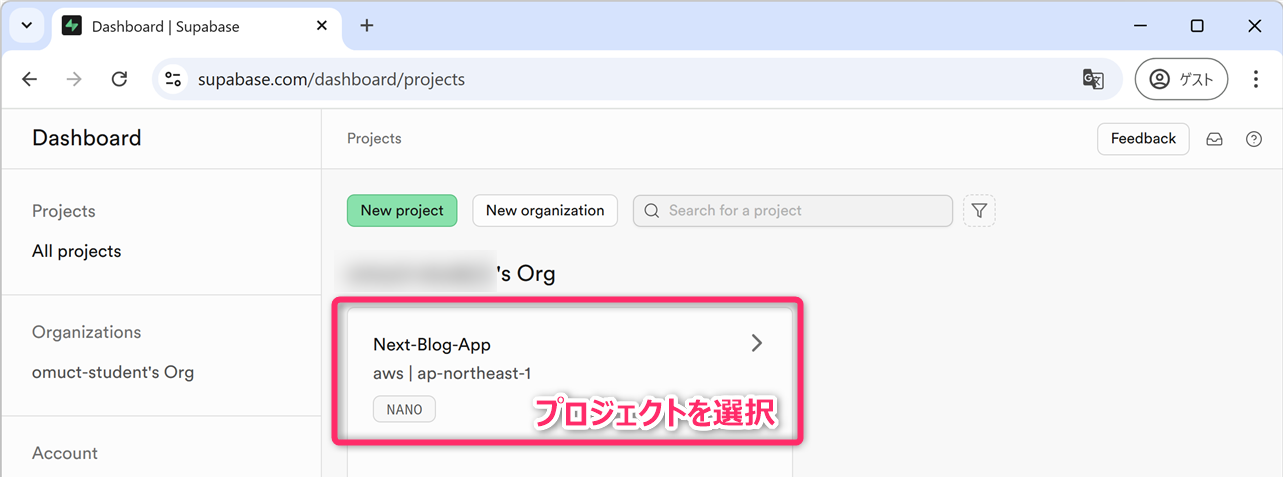Select the Dashboard | Supabase tab
Screen dimensions: 1283x477
[x=180, y=27]
